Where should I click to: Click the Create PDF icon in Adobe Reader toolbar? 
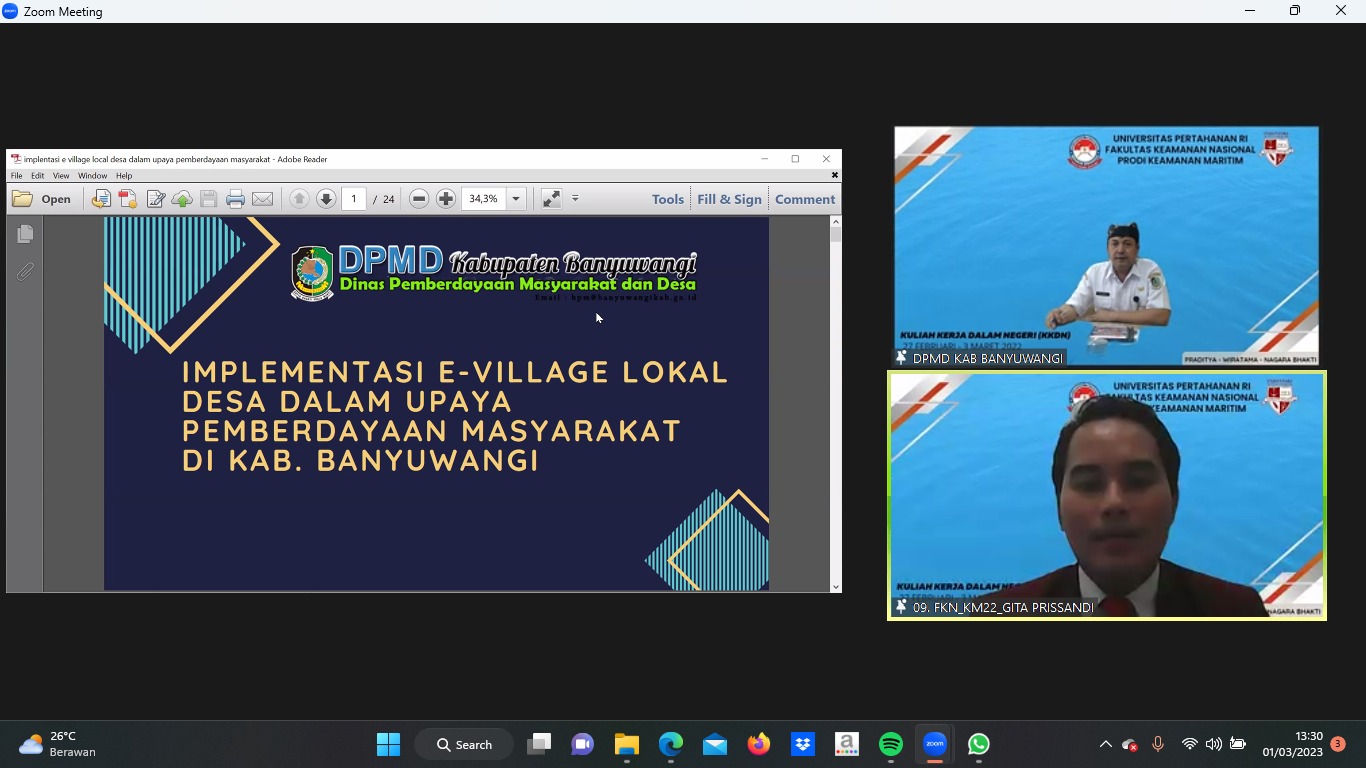pyautogui.click(x=128, y=199)
